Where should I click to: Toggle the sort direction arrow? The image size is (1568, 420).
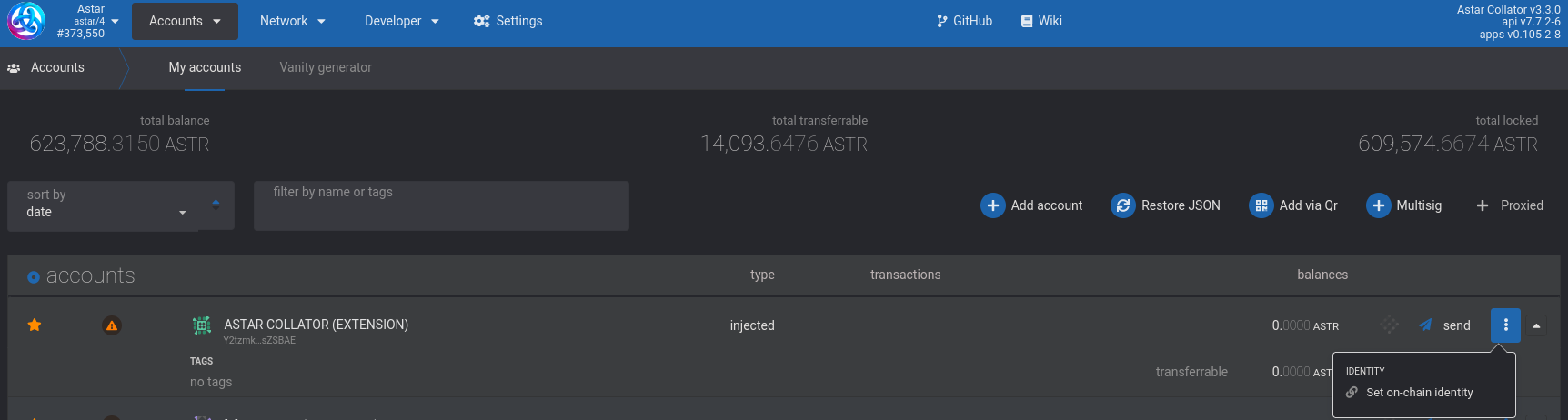click(216, 205)
